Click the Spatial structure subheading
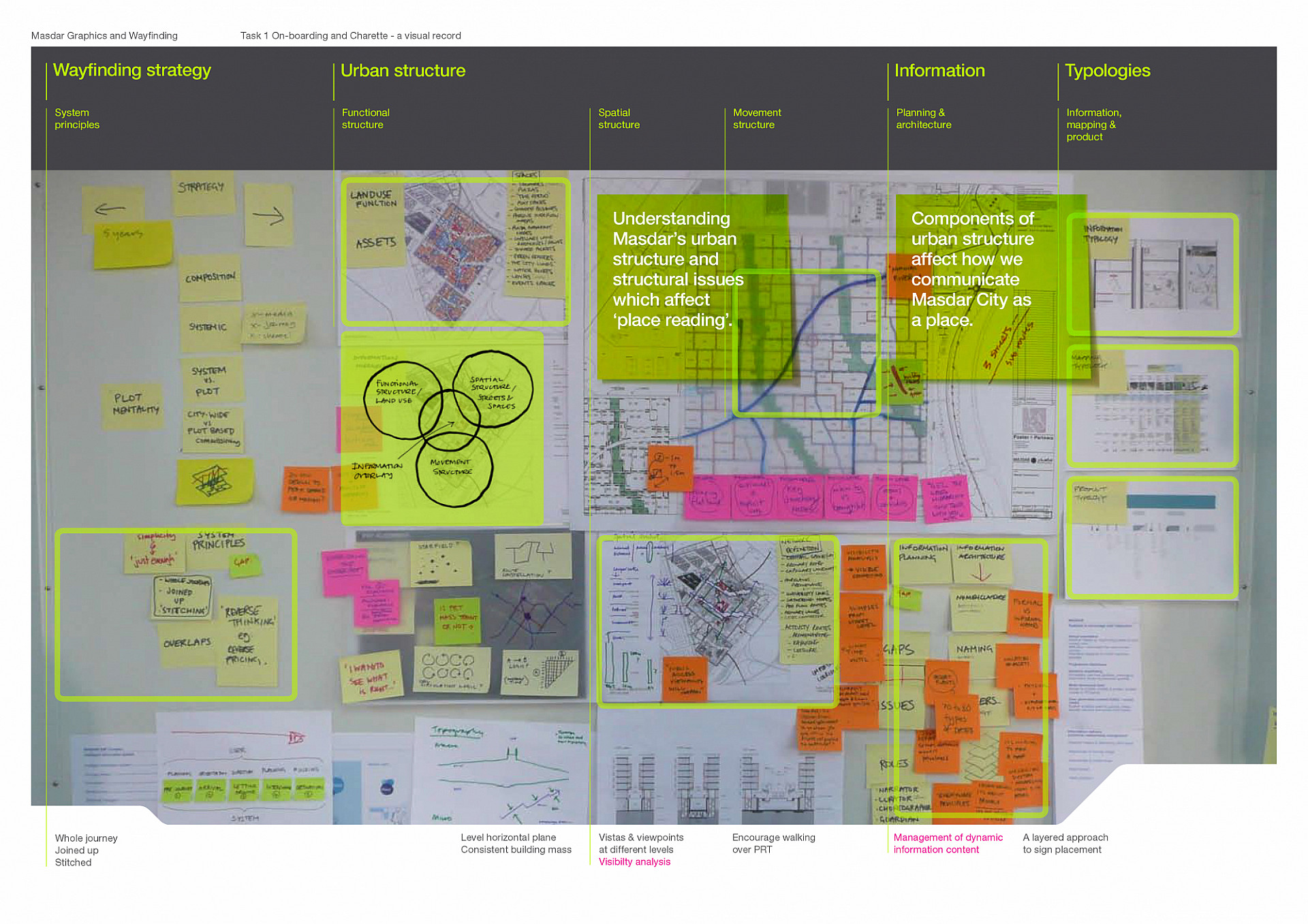Screen dimensions: 1308x924 [619, 118]
